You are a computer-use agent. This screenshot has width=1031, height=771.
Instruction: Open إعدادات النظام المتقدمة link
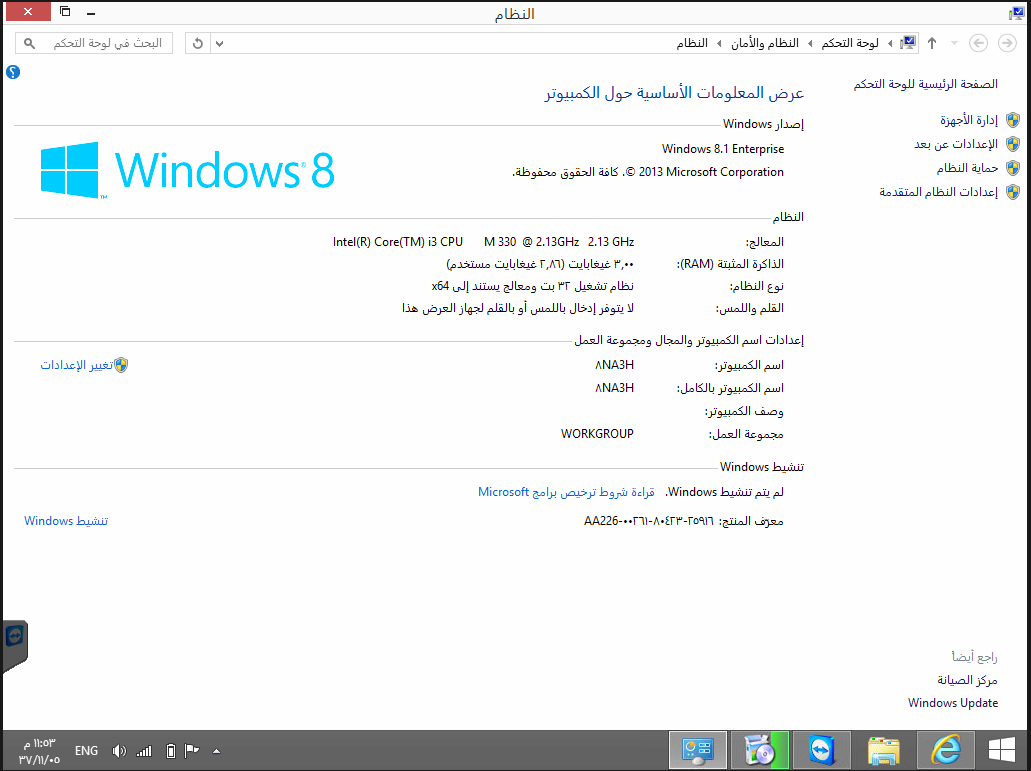pyautogui.click(x=938, y=192)
